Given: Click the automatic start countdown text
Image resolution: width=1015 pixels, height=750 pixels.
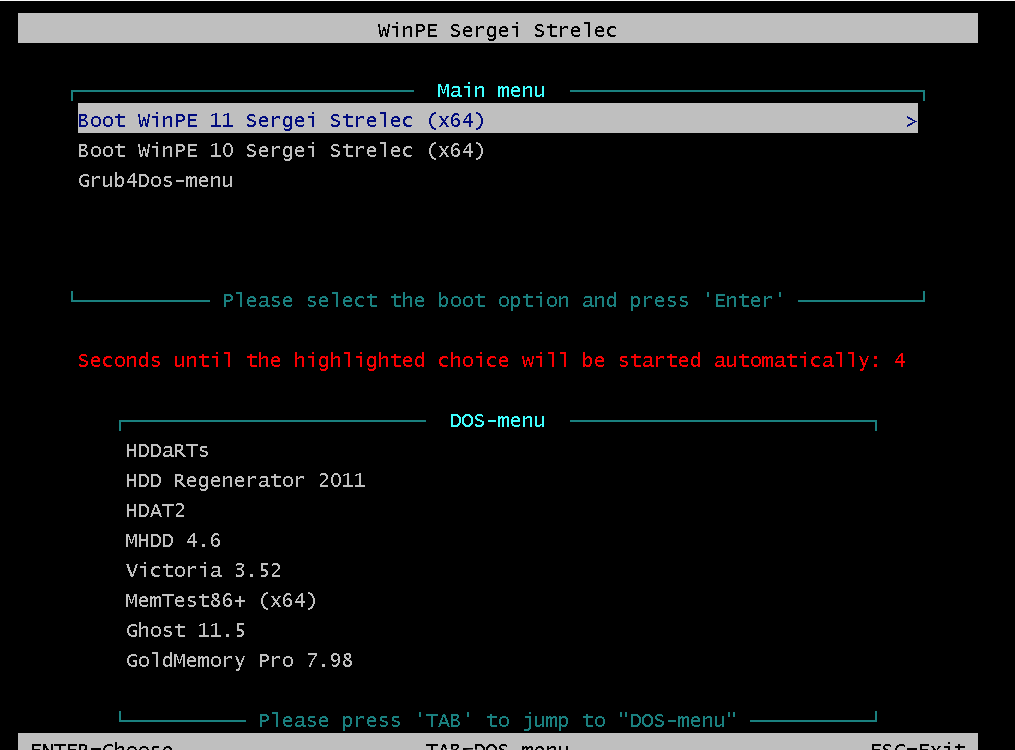Looking at the screenshot, I should pyautogui.click(x=491, y=360).
